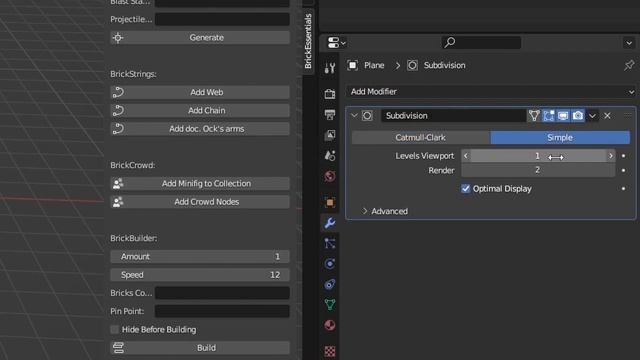
Task: Open the properties options dropdown arrow
Action: point(629,43)
